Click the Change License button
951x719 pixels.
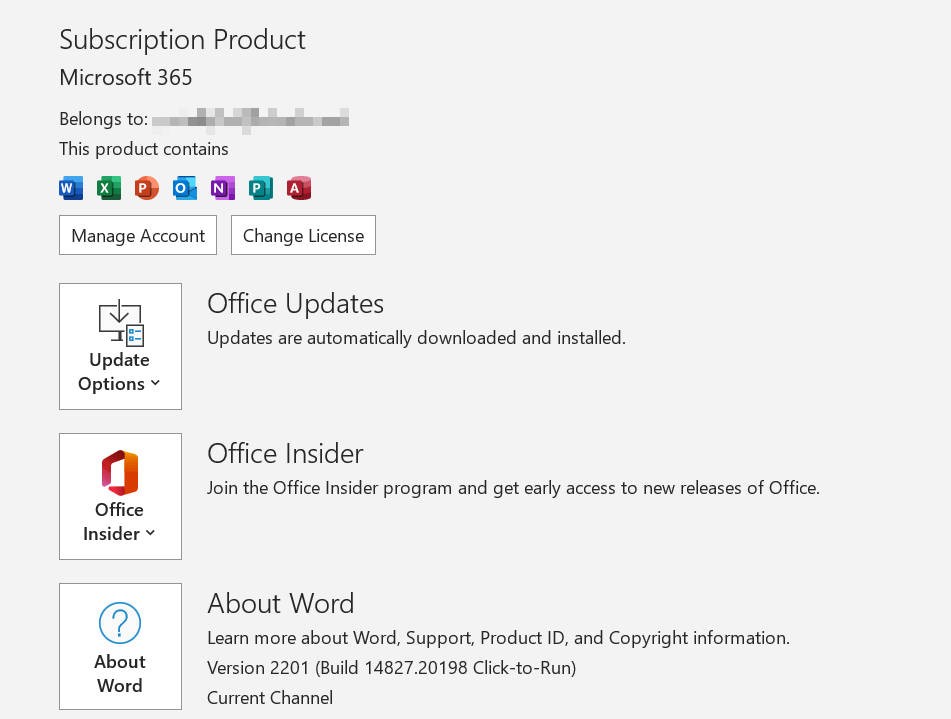[303, 235]
